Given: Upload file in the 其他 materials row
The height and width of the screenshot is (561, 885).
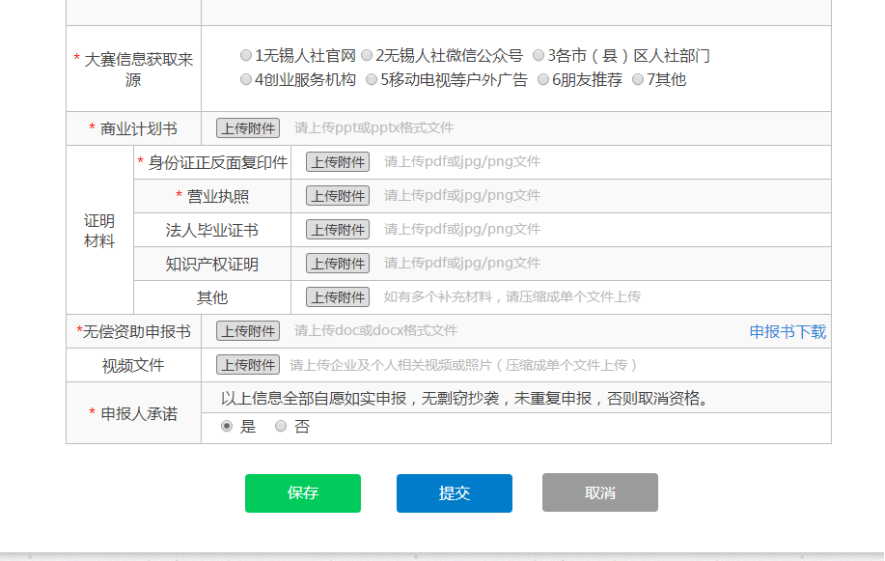Looking at the screenshot, I should pyautogui.click(x=337, y=298).
